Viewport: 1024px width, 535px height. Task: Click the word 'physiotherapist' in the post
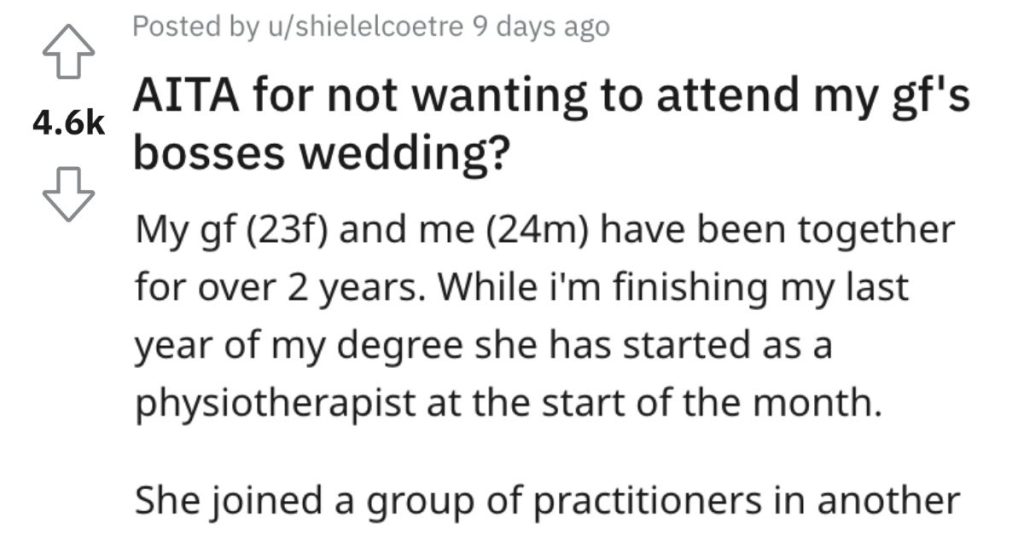point(275,404)
